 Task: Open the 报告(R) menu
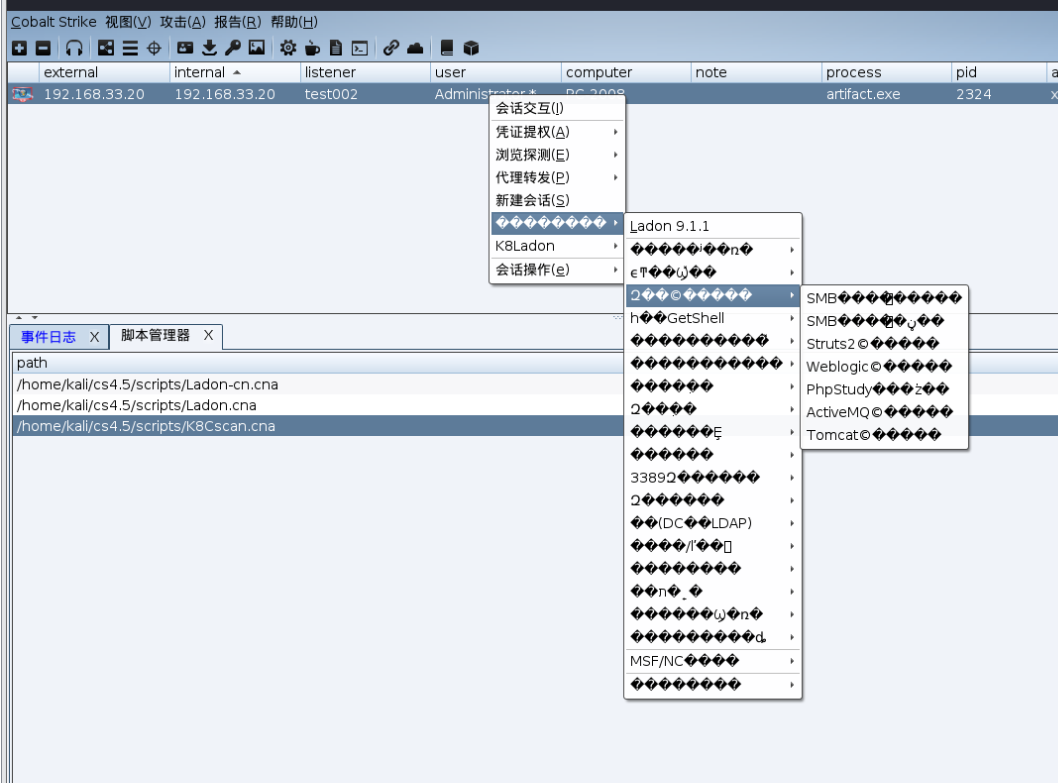(x=238, y=22)
